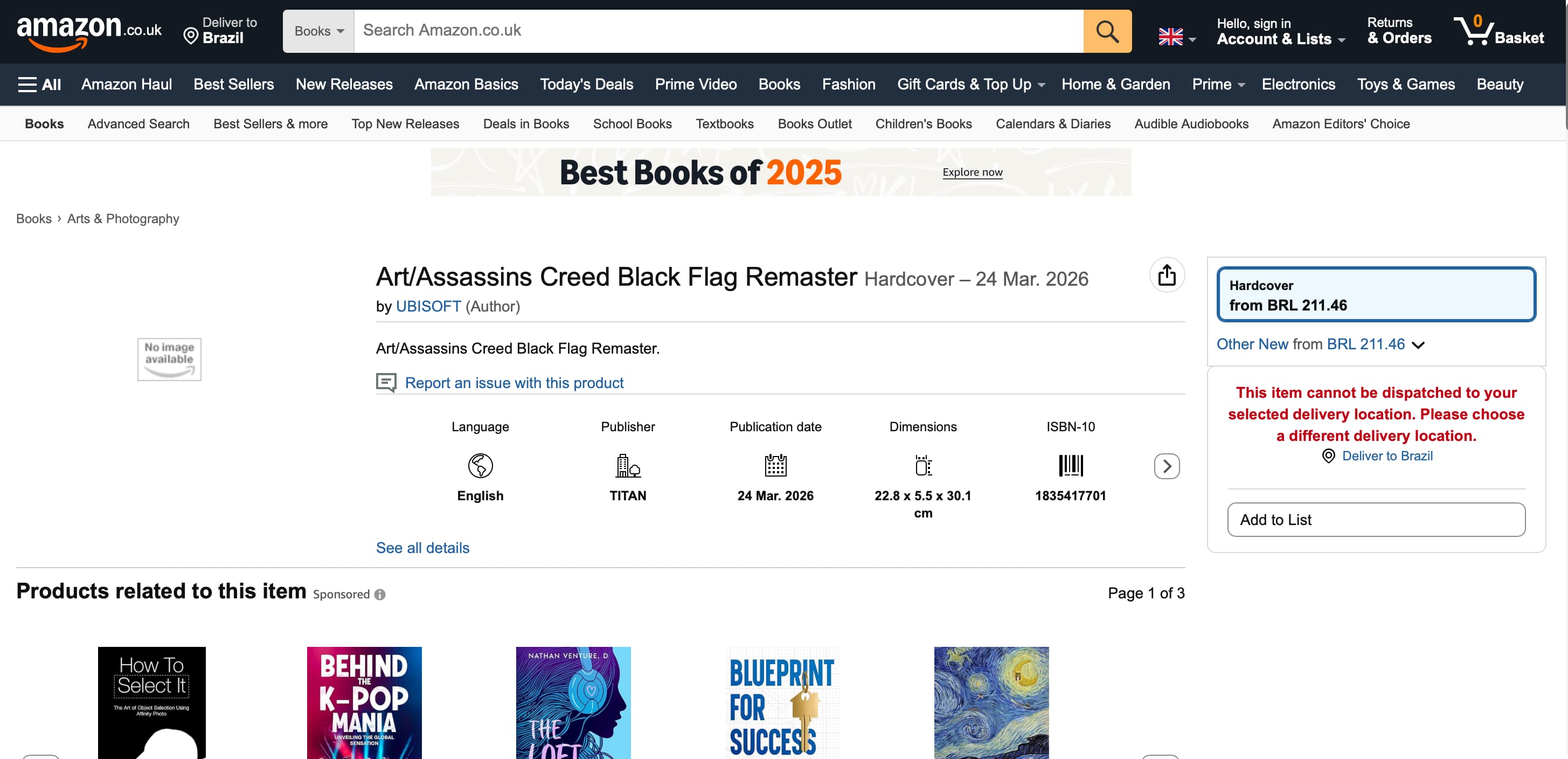The image size is (1568, 759).
Task: Open Today's Deals in navigation bar
Action: pyautogui.click(x=586, y=84)
